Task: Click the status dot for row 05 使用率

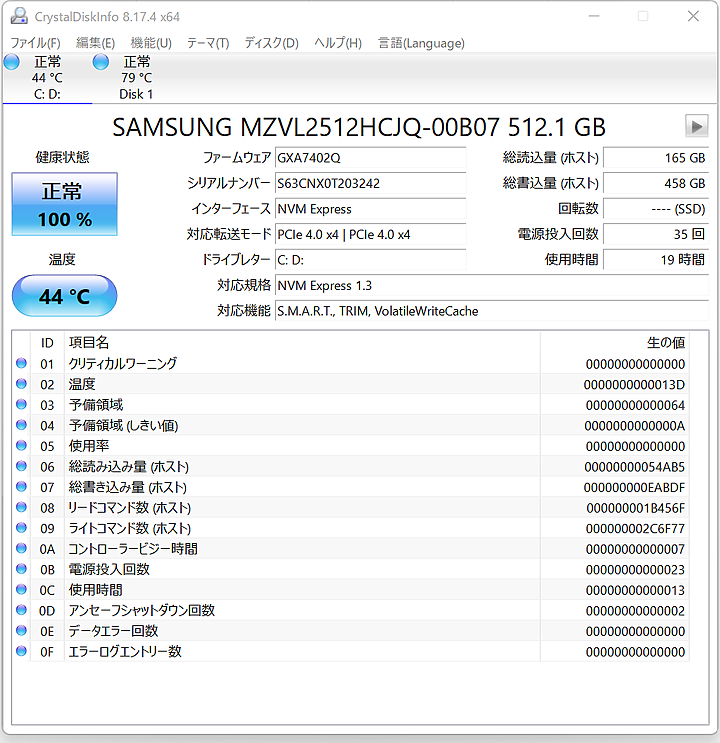Action: 21,445
